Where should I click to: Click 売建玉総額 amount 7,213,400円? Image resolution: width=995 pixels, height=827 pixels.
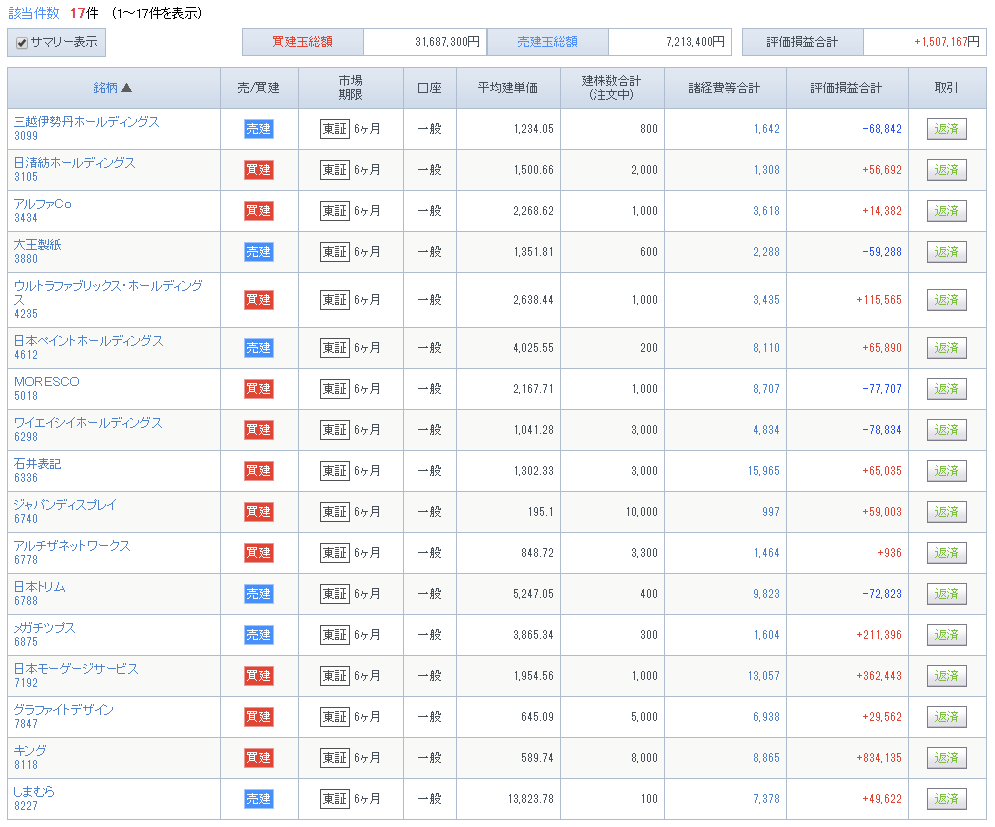pos(695,42)
